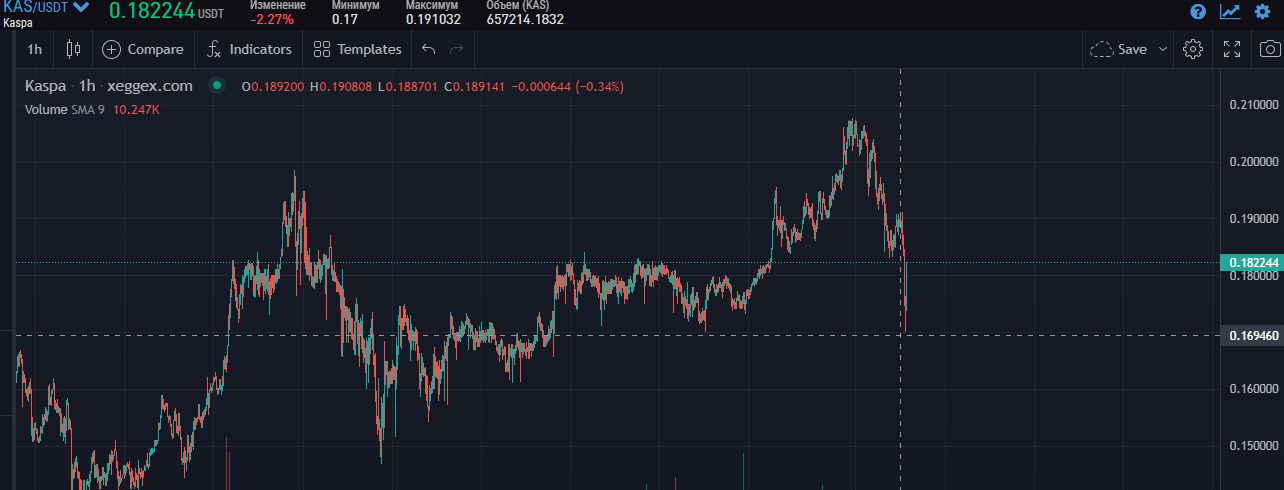Open the candlestick chart style selector
The width and height of the screenshot is (1284, 490).
pos(72,49)
